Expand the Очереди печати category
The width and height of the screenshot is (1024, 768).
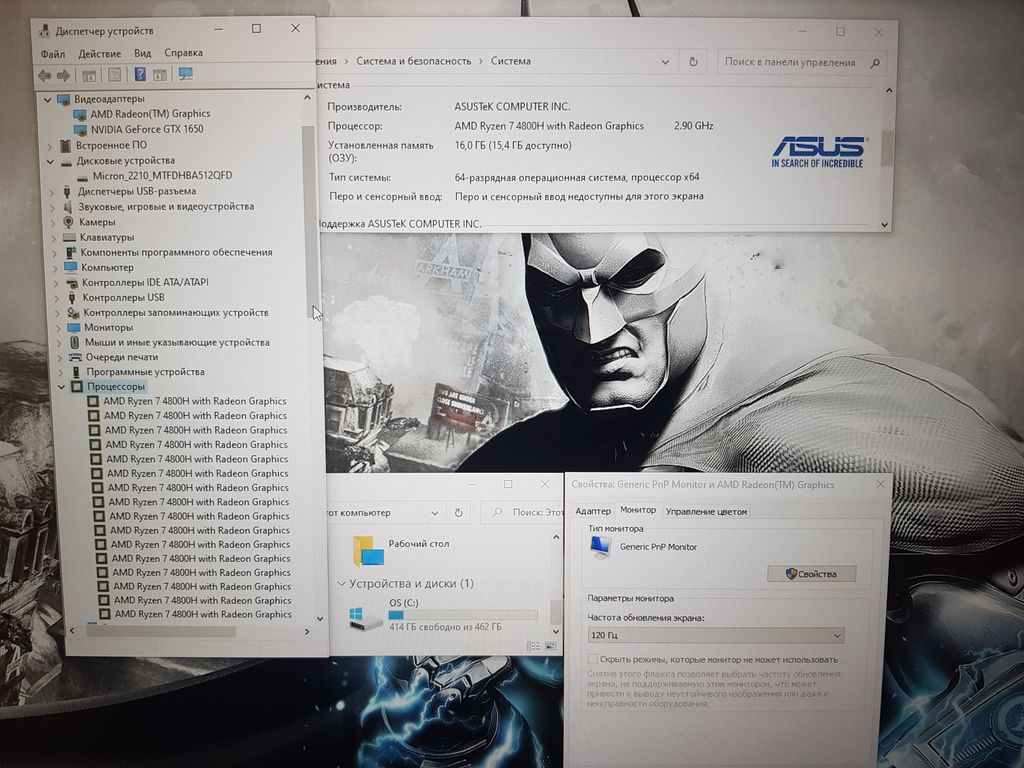click(59, 358)
